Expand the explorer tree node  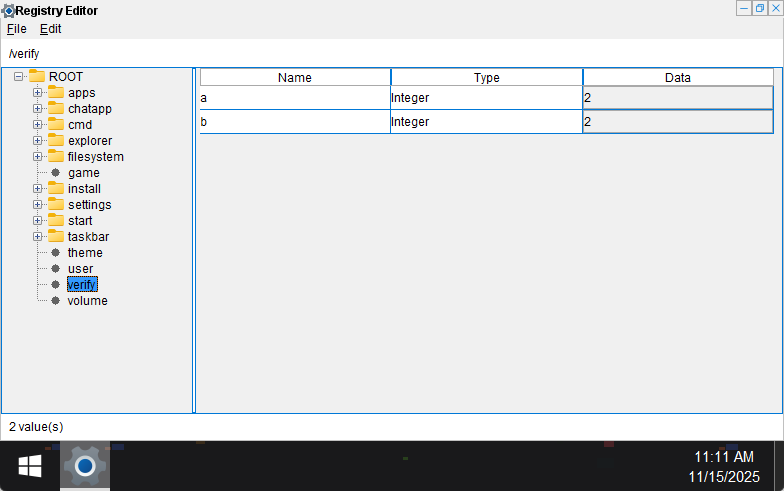[x=38, y=141]
